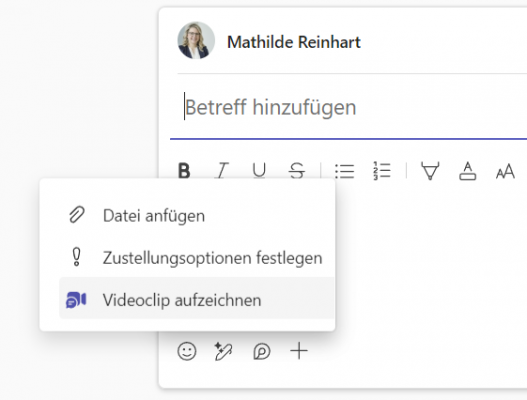
Task: Click the name Mathilde Reinhart
Action: (x=294, y=42)
